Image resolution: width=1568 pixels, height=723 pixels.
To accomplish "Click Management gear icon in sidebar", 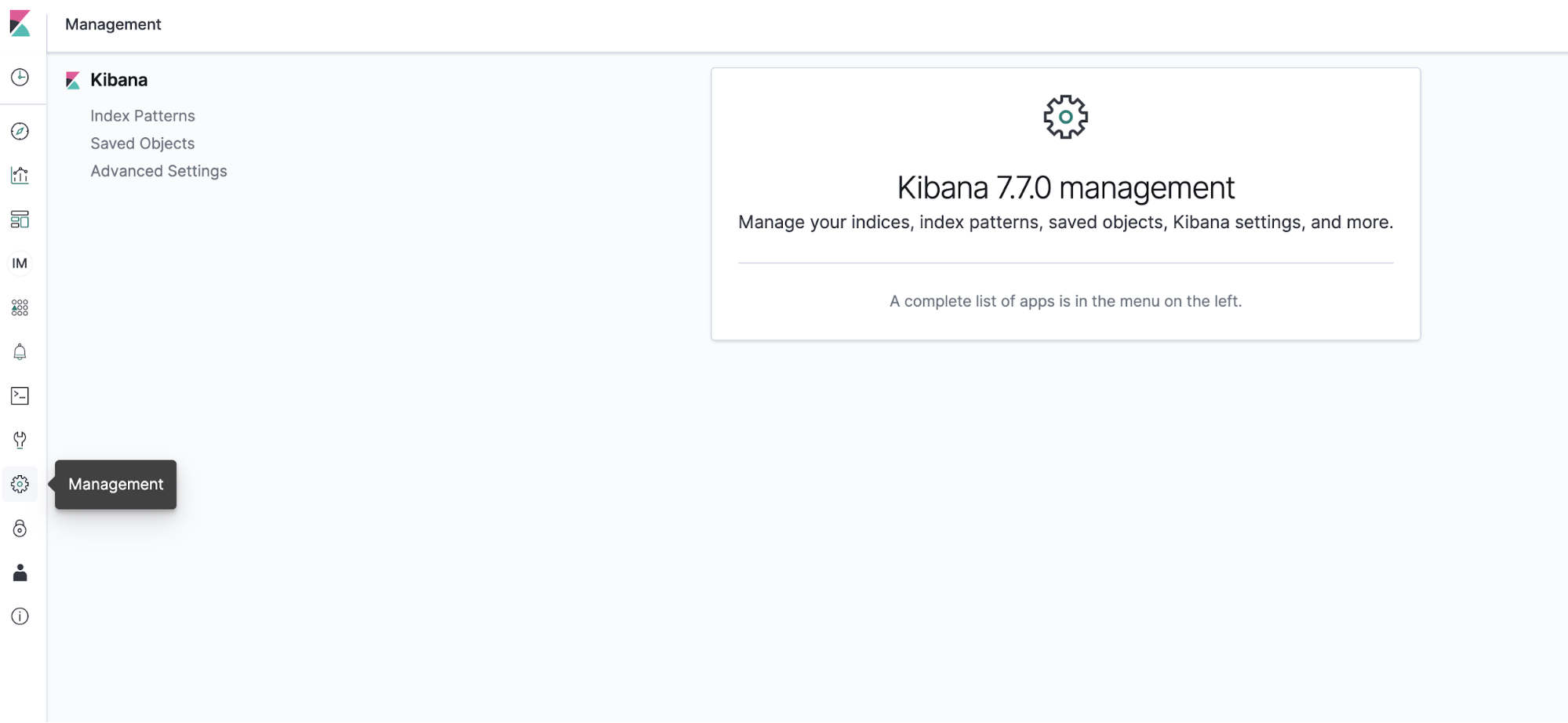I will point(20,485).
